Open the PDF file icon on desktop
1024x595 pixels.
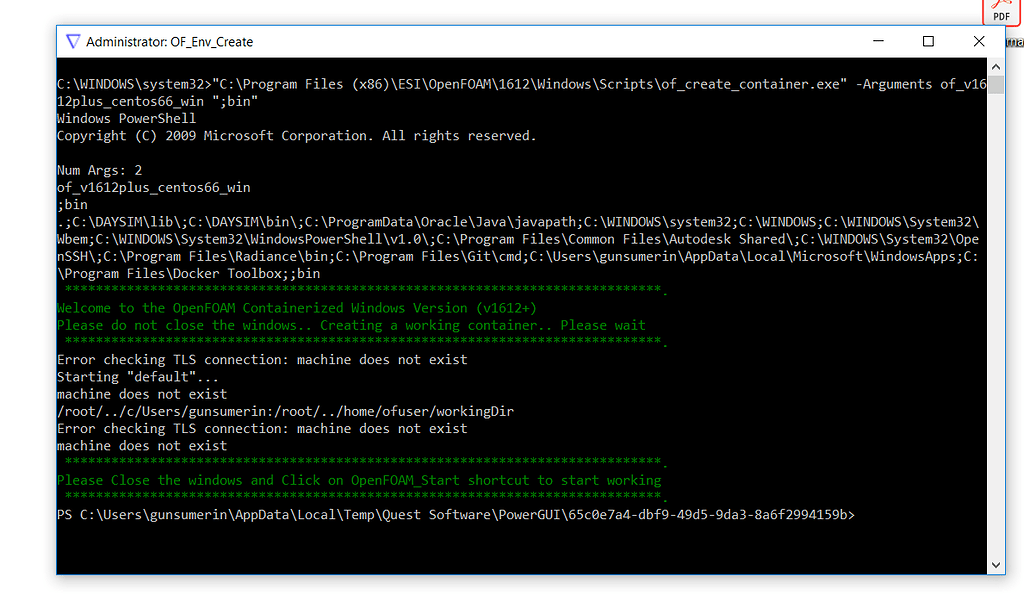tap(1001, 11)
